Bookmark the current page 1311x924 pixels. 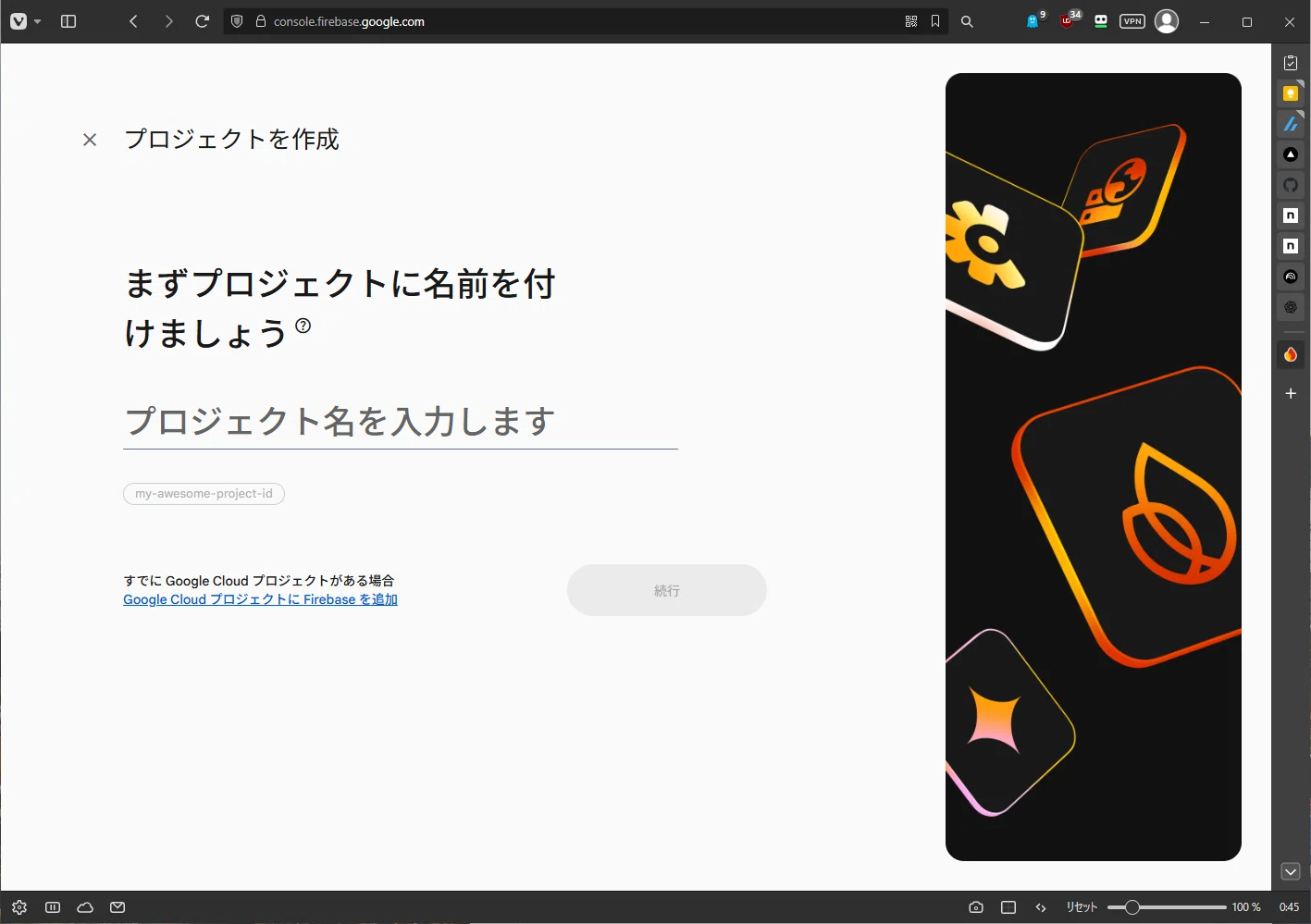(935, 21)
